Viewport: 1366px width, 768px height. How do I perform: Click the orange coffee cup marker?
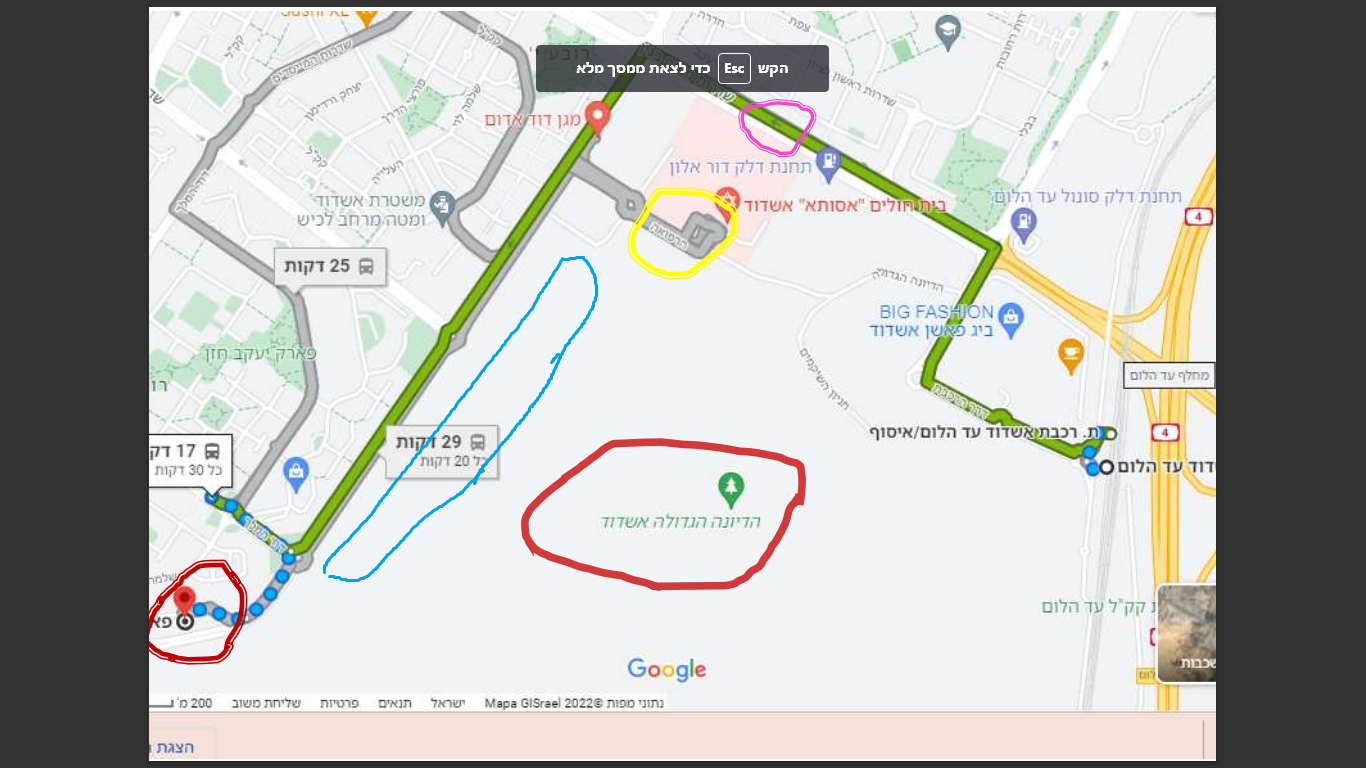click(1071, 353)
